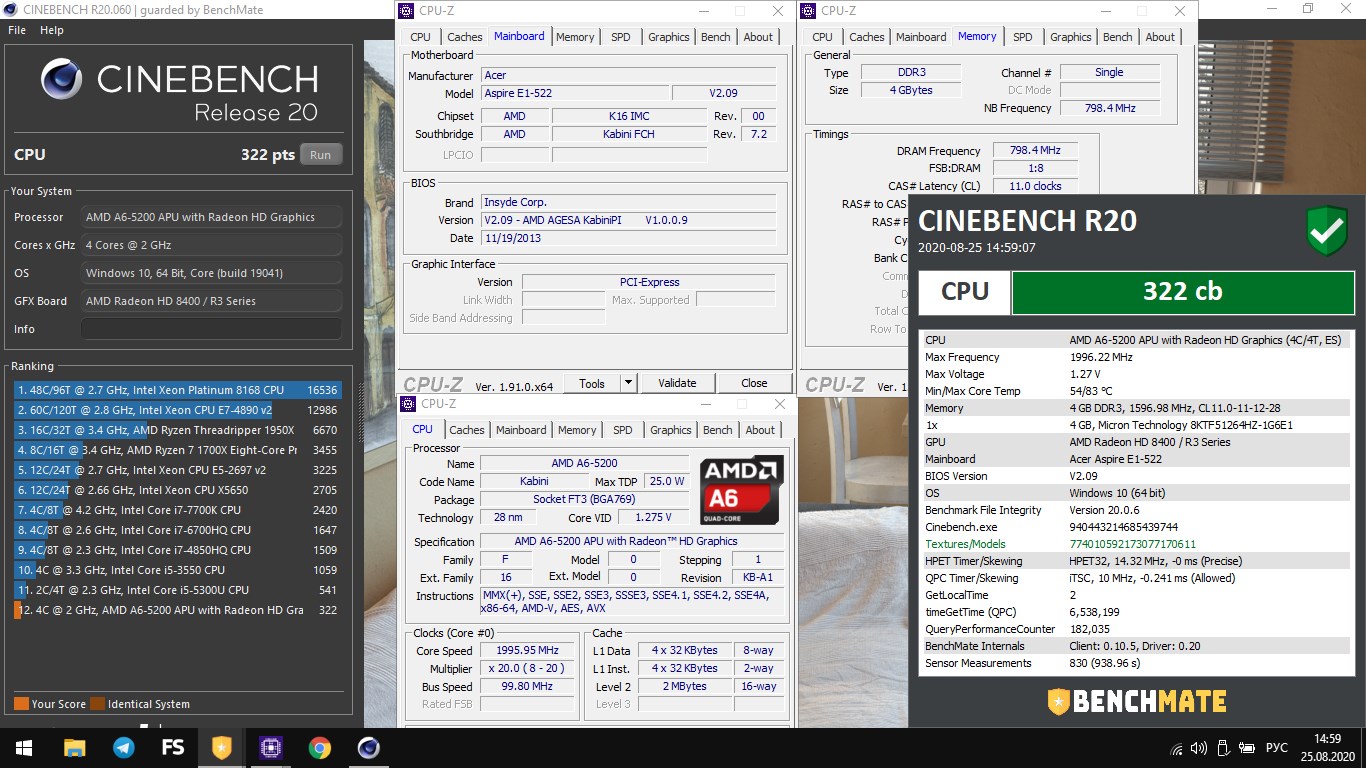Open SPD tab in Mainboard CPU-Z window

pyautogui.click(x=621, y=37)
